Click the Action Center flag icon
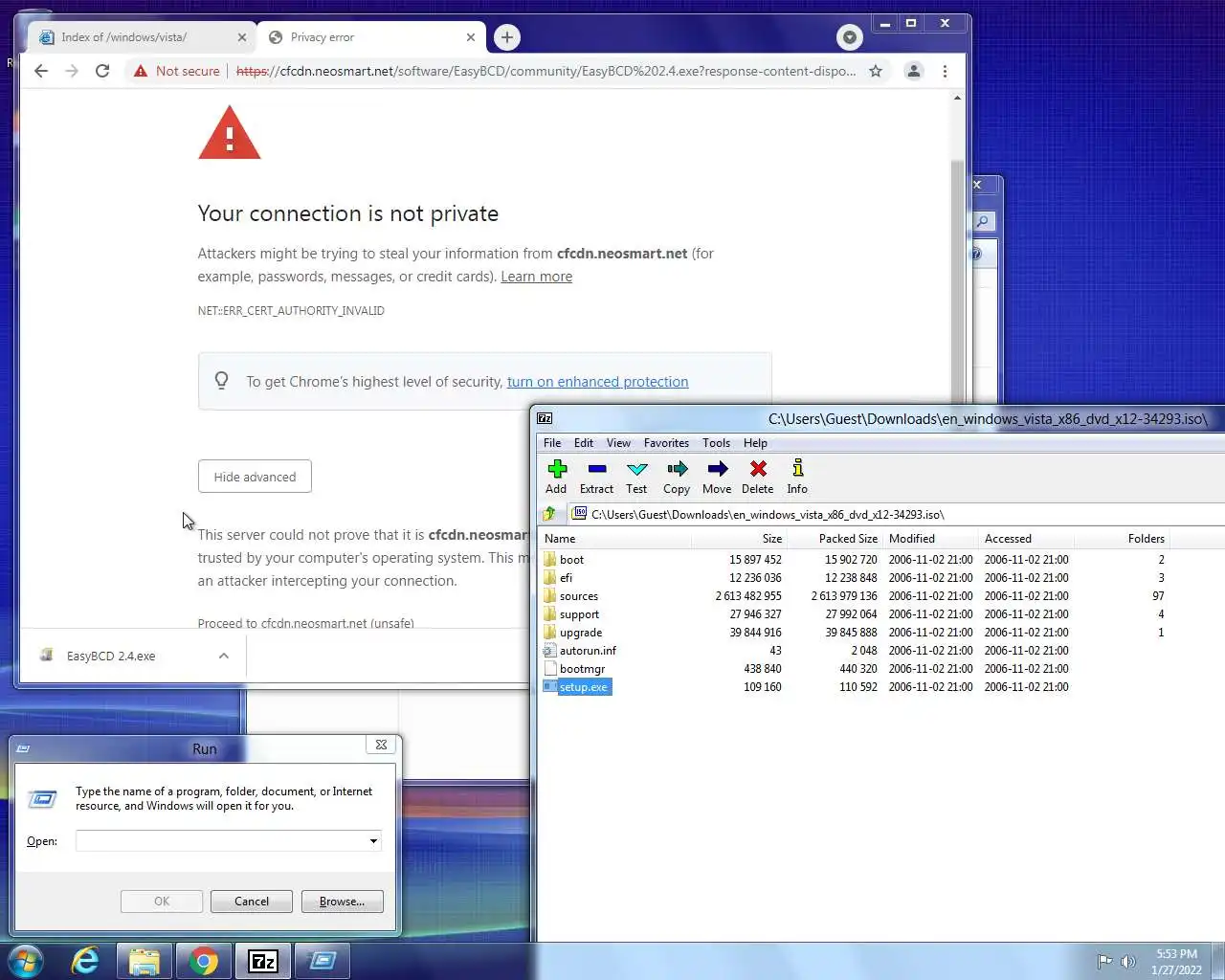Screen dimensions: 1225x980 click(x=1104, y=962)
